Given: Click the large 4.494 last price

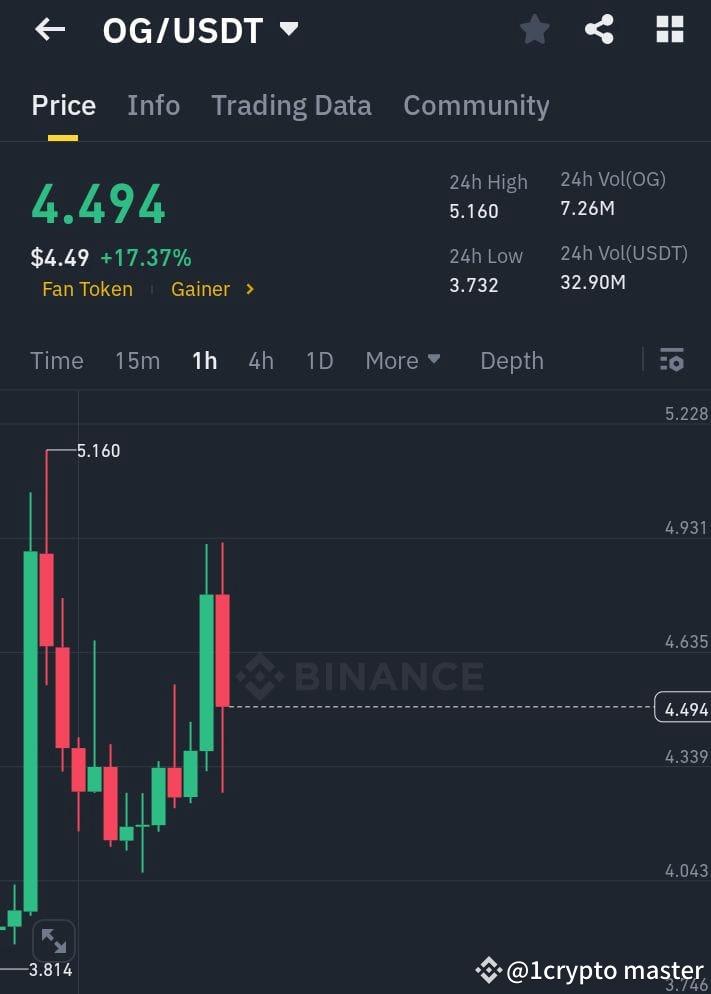Looking at the screenshot, I should [98, 204].
